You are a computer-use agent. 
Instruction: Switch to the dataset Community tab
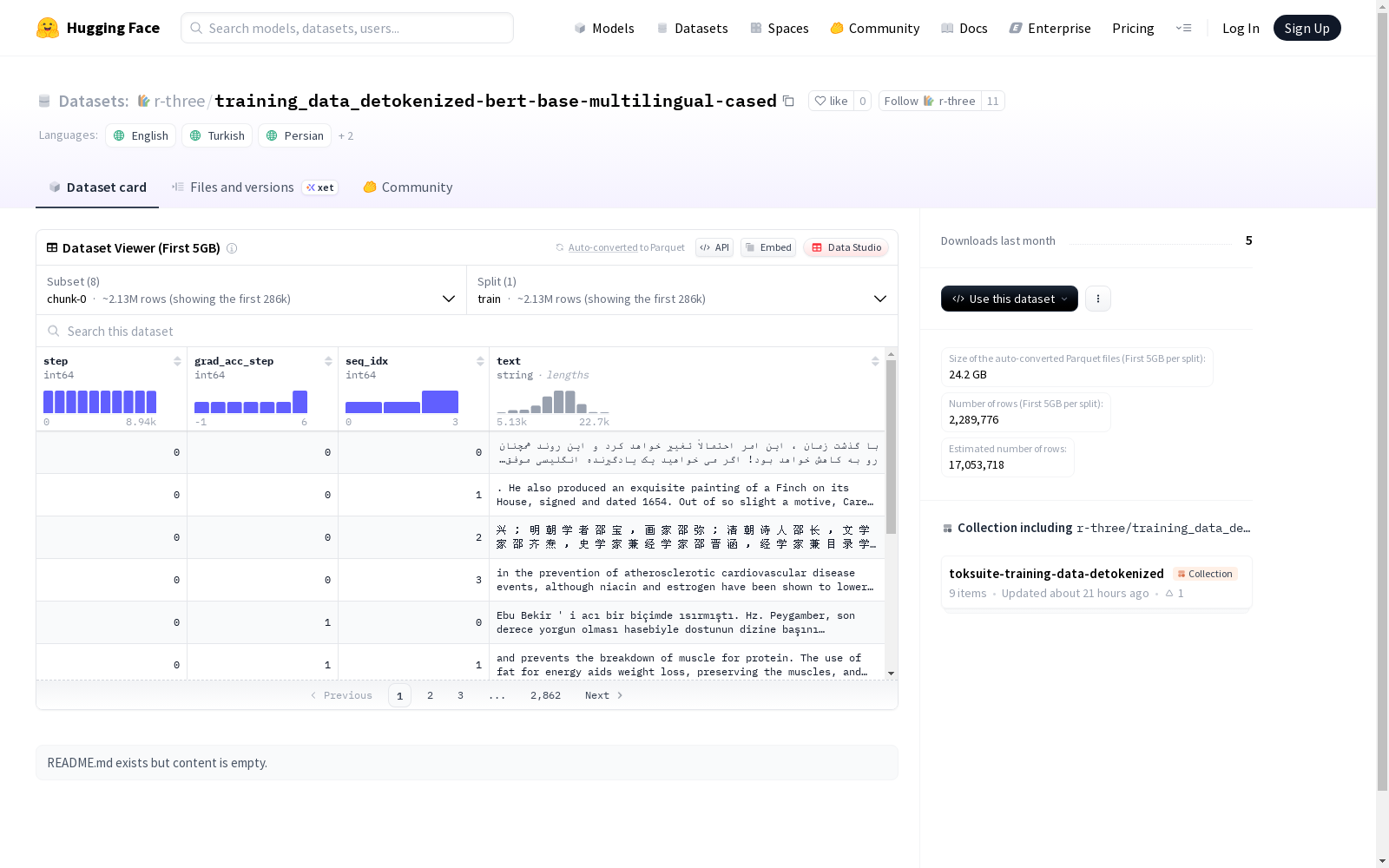tap(408, 187)
